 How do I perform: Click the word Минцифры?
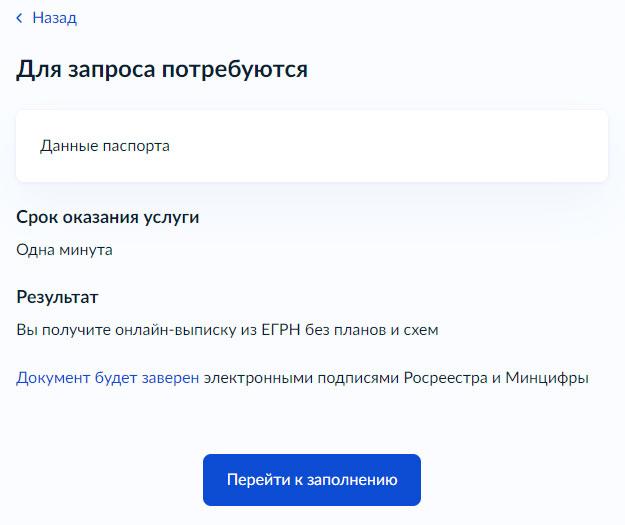click(x=547, y=378)
